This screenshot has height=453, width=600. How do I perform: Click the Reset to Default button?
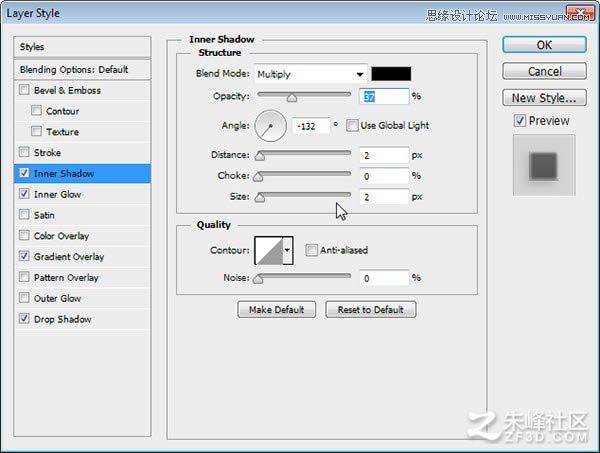370,310
